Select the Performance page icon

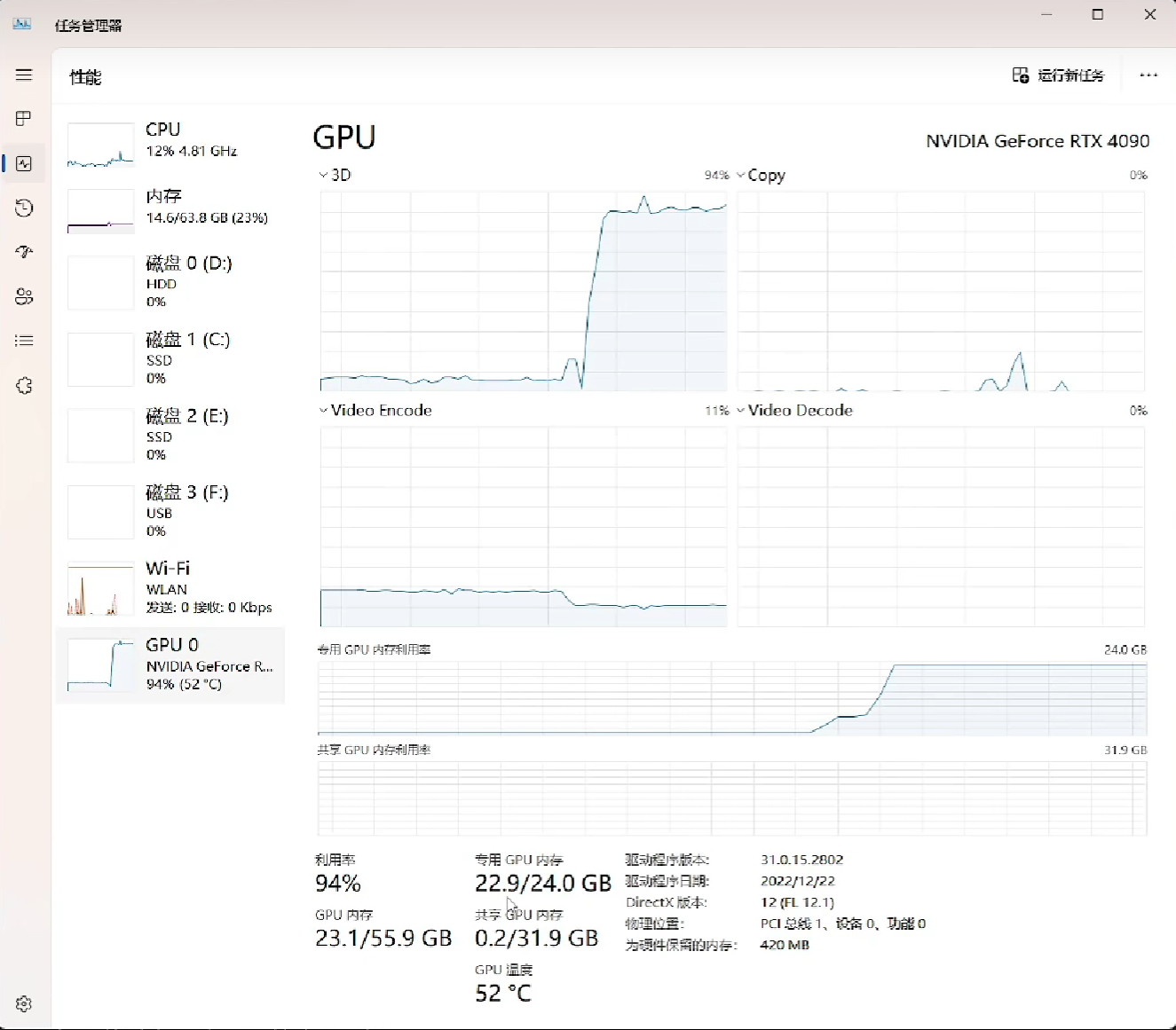click(x=24, y=164)
